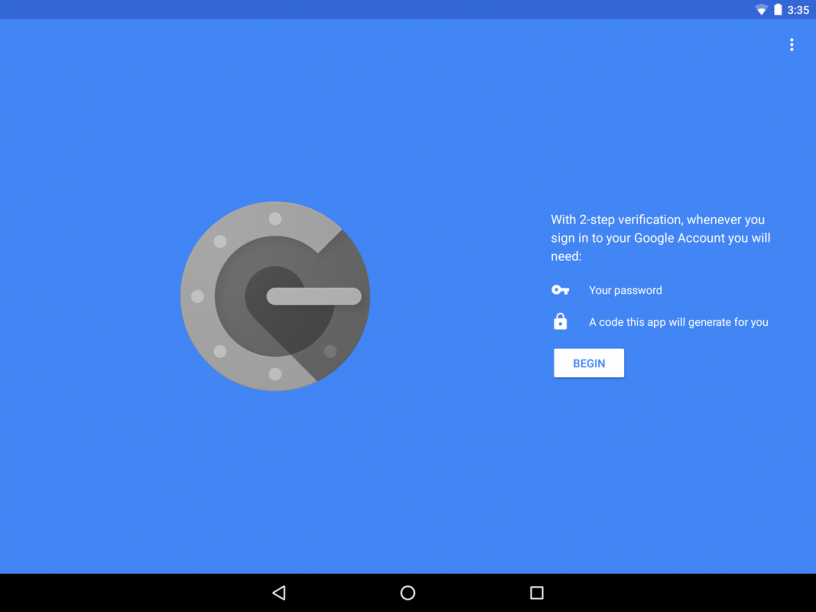Open recent apps with square button

[537, 593]
